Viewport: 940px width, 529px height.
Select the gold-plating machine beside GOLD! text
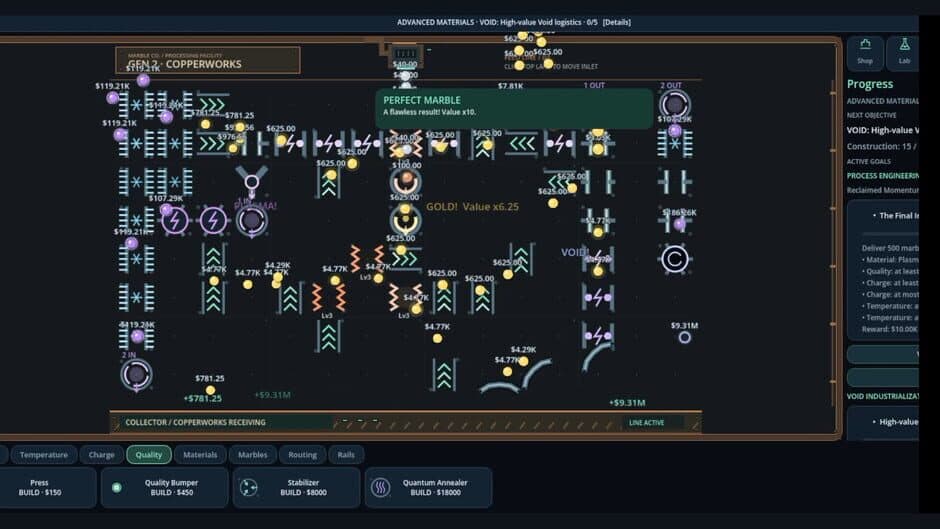click(405, 221)
